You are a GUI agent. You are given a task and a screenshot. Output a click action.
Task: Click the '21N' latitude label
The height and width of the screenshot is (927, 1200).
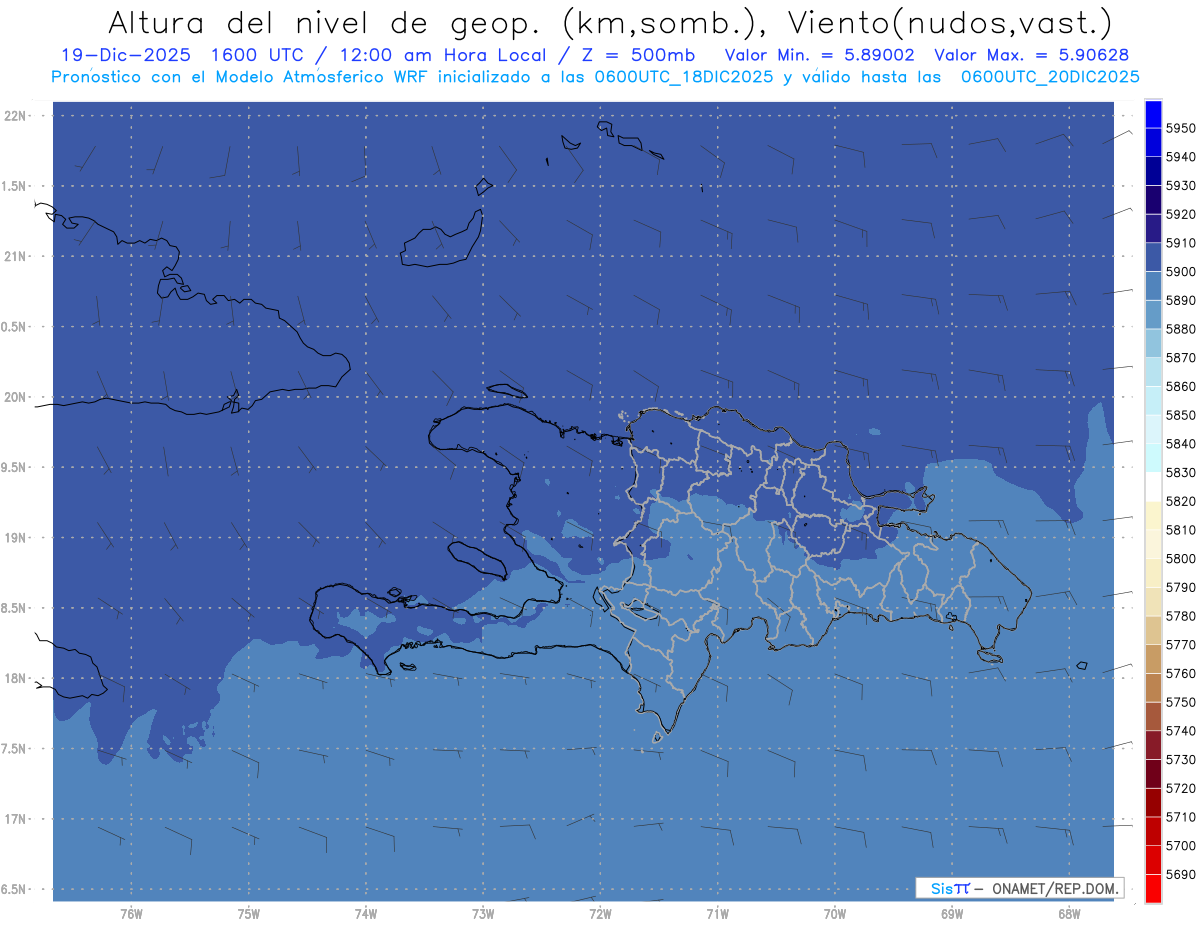[x=16, y=257]
